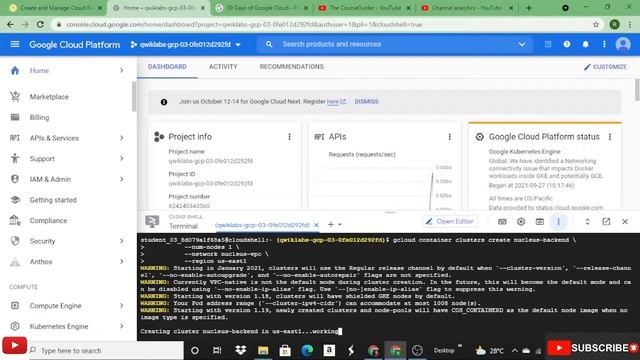
Task: Open new terminal tab dropdown arrow
Action: [x=340, y=224]
